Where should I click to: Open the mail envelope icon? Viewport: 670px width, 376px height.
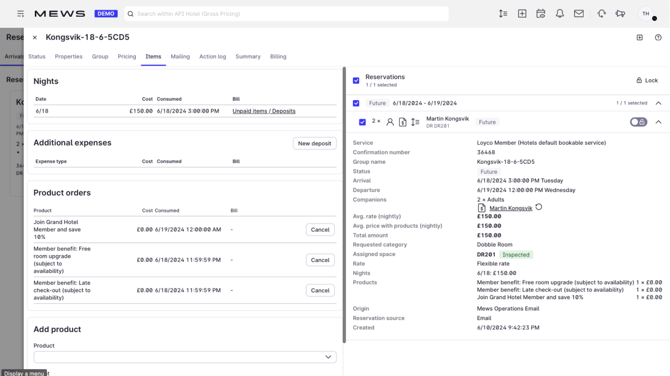point(579,14)
